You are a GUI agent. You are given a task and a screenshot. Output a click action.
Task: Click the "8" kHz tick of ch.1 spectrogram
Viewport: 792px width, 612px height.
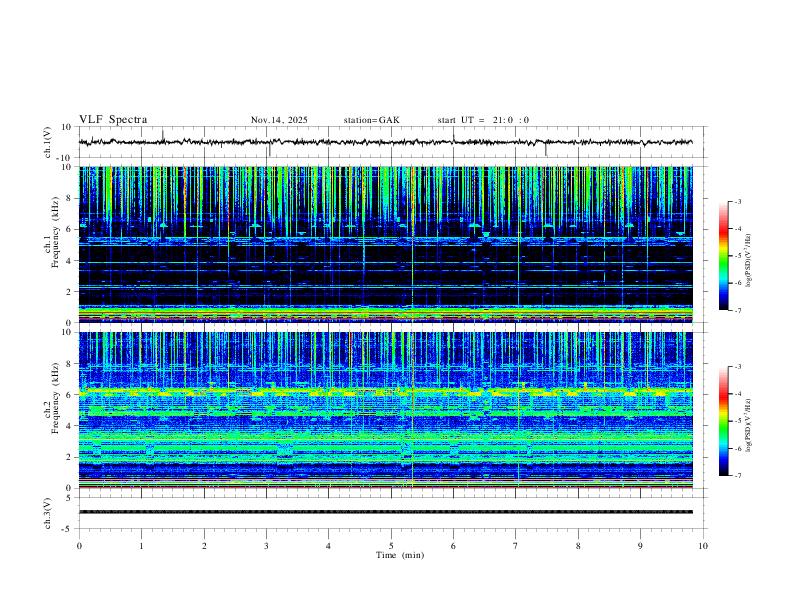click(x=69, y=198)
